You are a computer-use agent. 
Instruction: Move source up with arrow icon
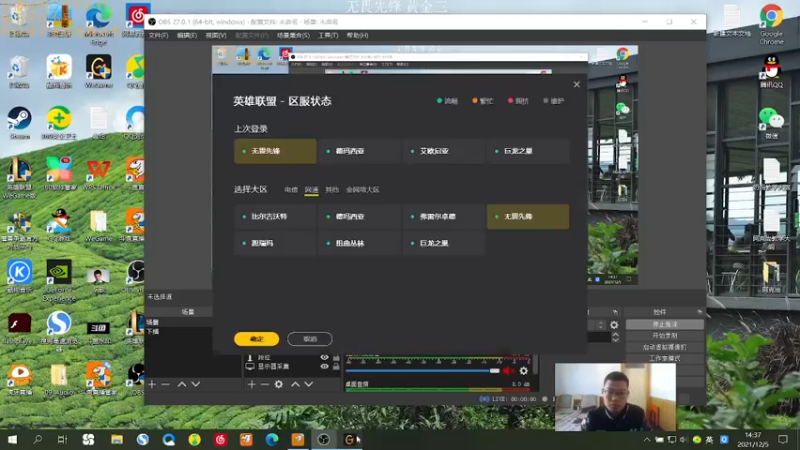pyautogui.click(x=295, y=384)
